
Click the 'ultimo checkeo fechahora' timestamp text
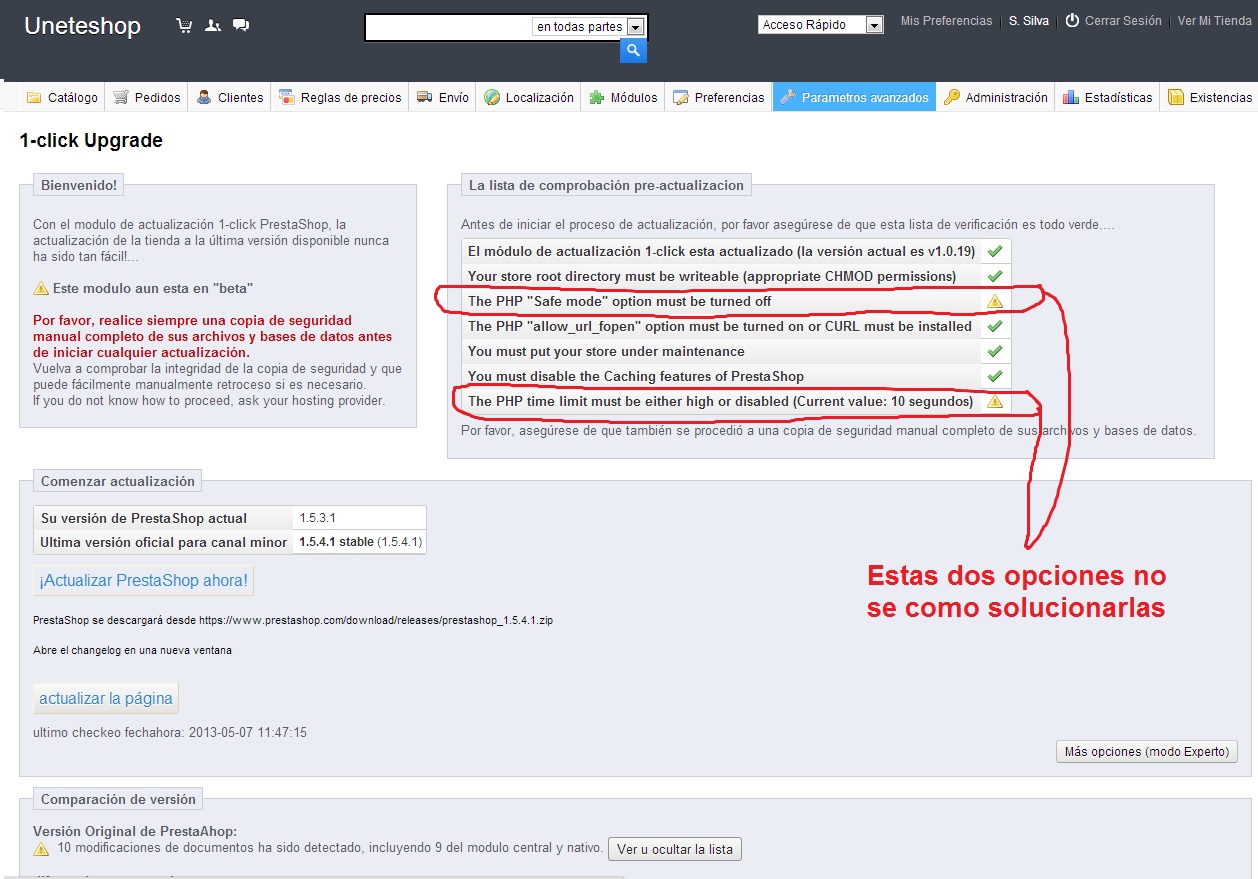[x=170, y=732]
